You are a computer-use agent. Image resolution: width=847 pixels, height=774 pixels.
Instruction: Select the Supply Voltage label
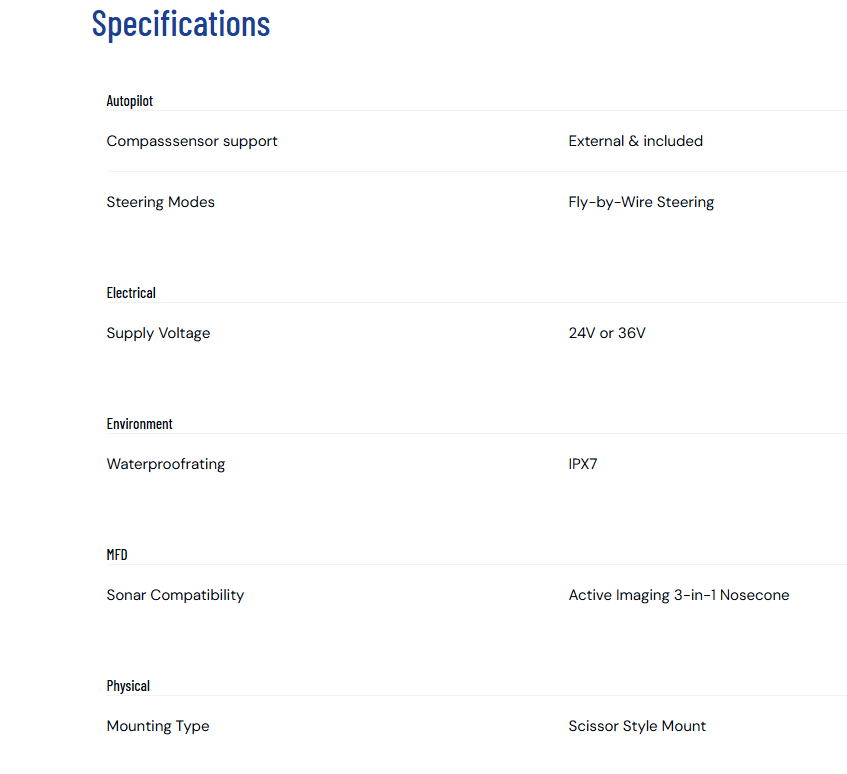pyautogui.click(x=158, y=333)
